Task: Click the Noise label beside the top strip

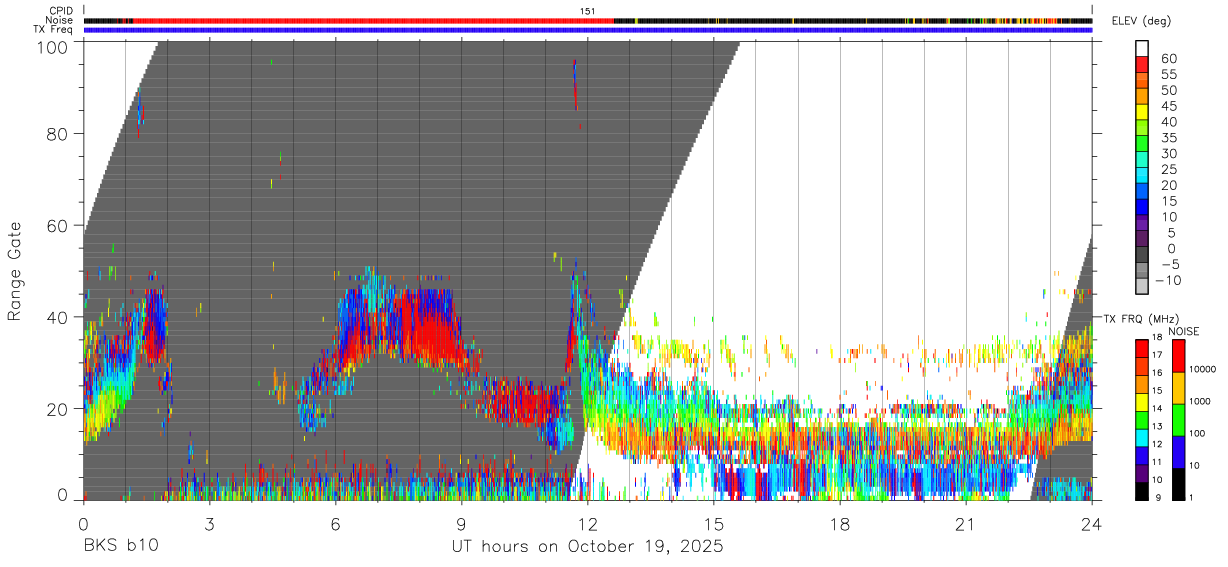Action: [59, 20]
